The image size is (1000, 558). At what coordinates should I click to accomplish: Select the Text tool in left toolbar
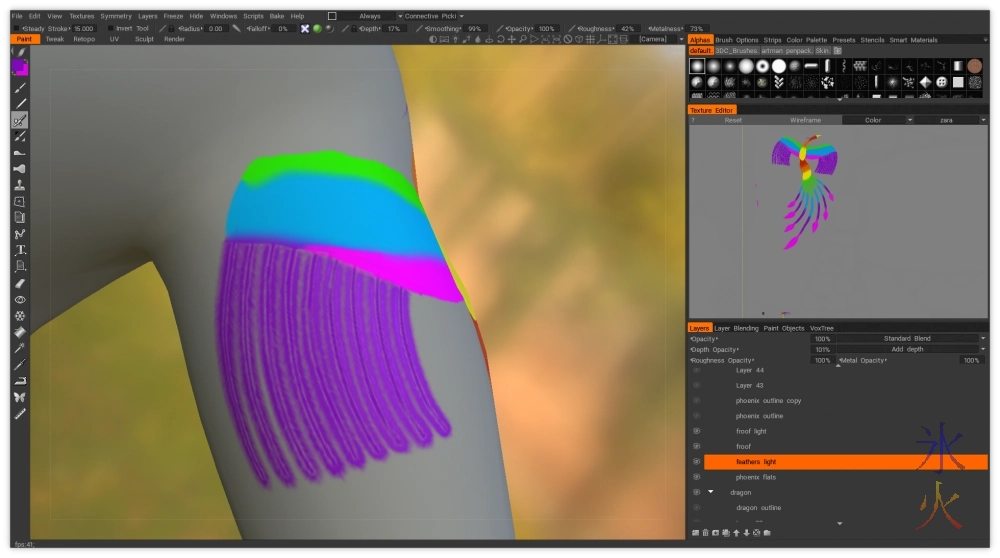tap(20, 250)
